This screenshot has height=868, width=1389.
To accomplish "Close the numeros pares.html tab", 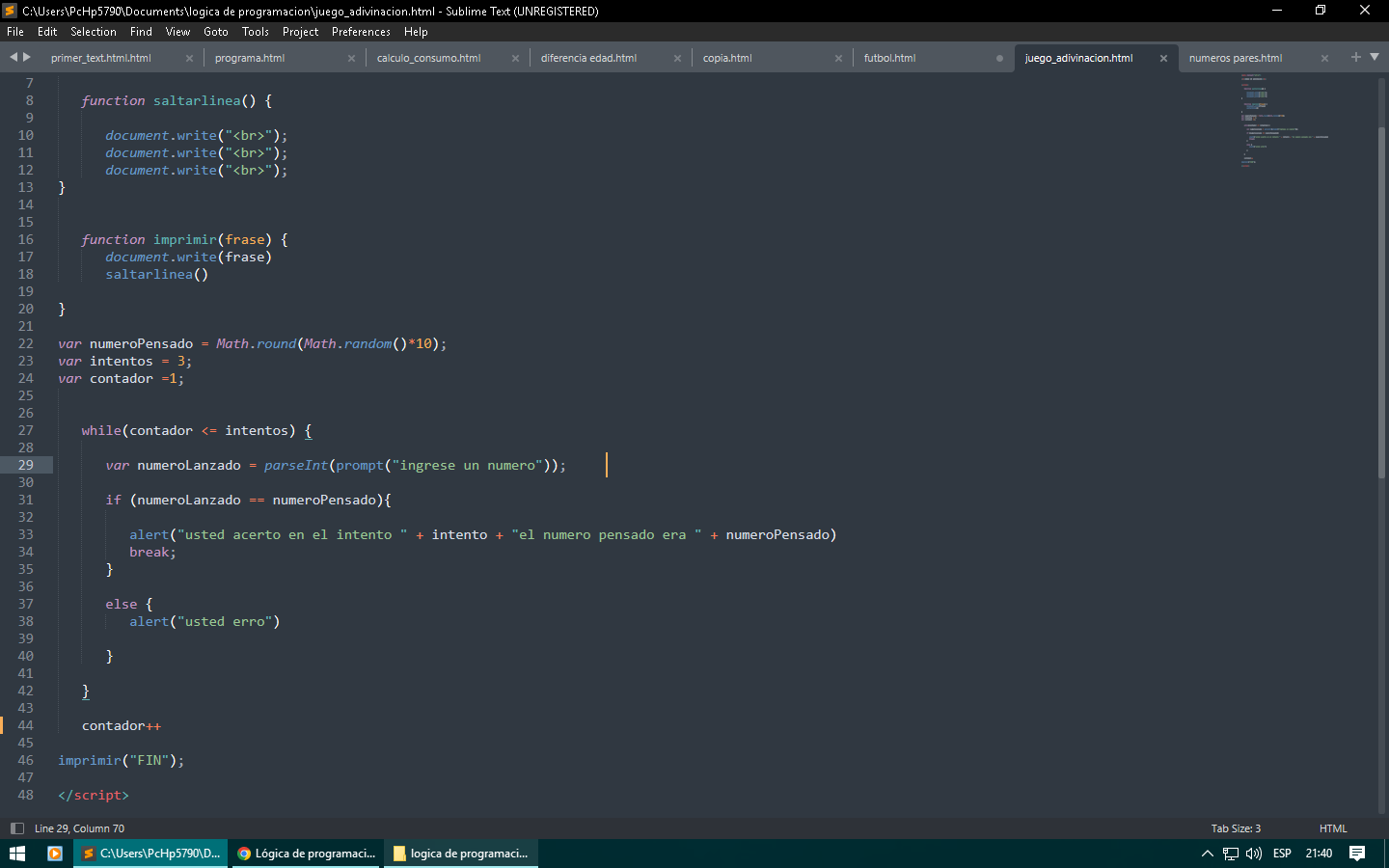I will coord(1324,58).
